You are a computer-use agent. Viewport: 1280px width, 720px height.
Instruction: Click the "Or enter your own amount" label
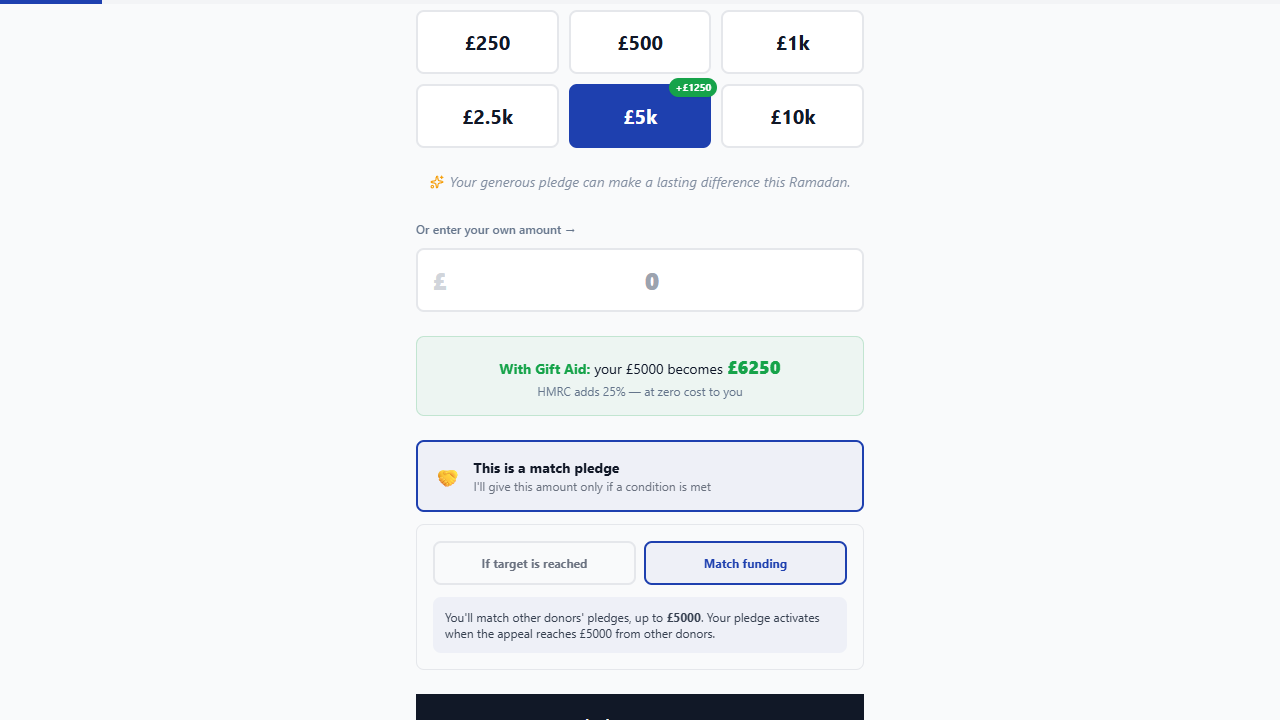(x=496, y=230)
